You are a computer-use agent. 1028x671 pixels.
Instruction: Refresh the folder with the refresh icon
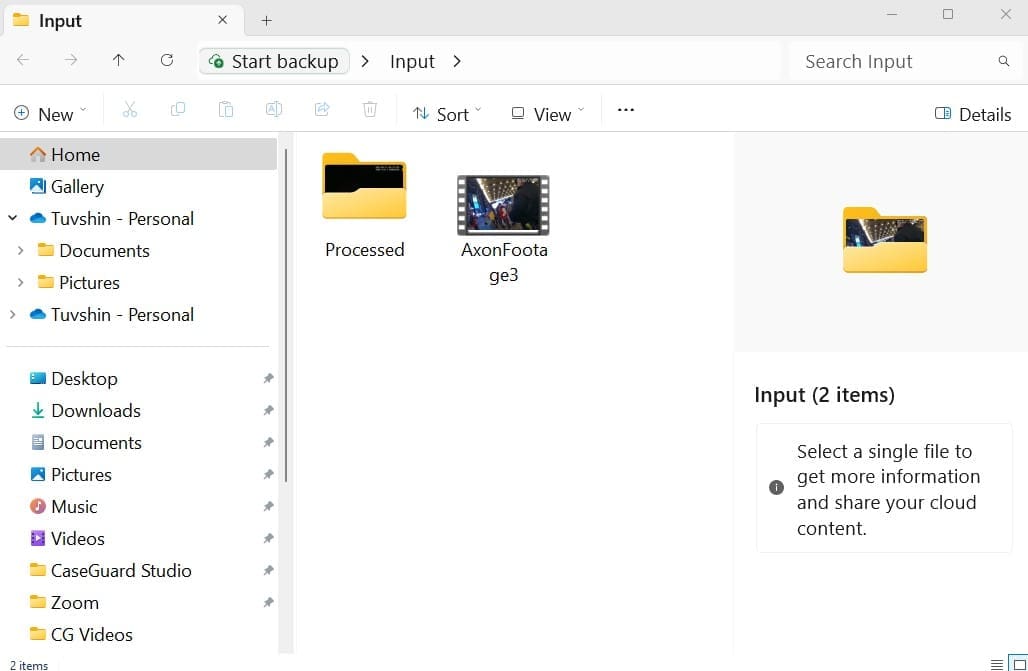pos(167,60)
